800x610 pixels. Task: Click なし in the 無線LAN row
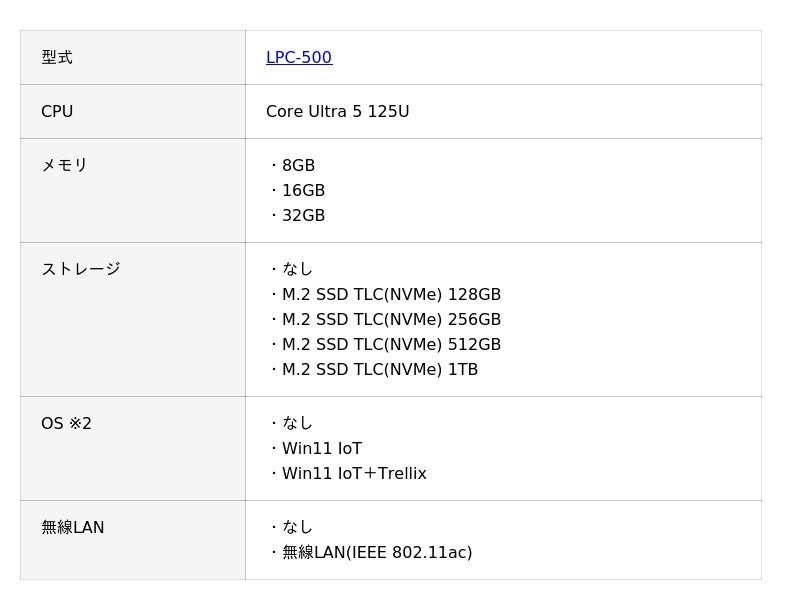click(297, 527)
